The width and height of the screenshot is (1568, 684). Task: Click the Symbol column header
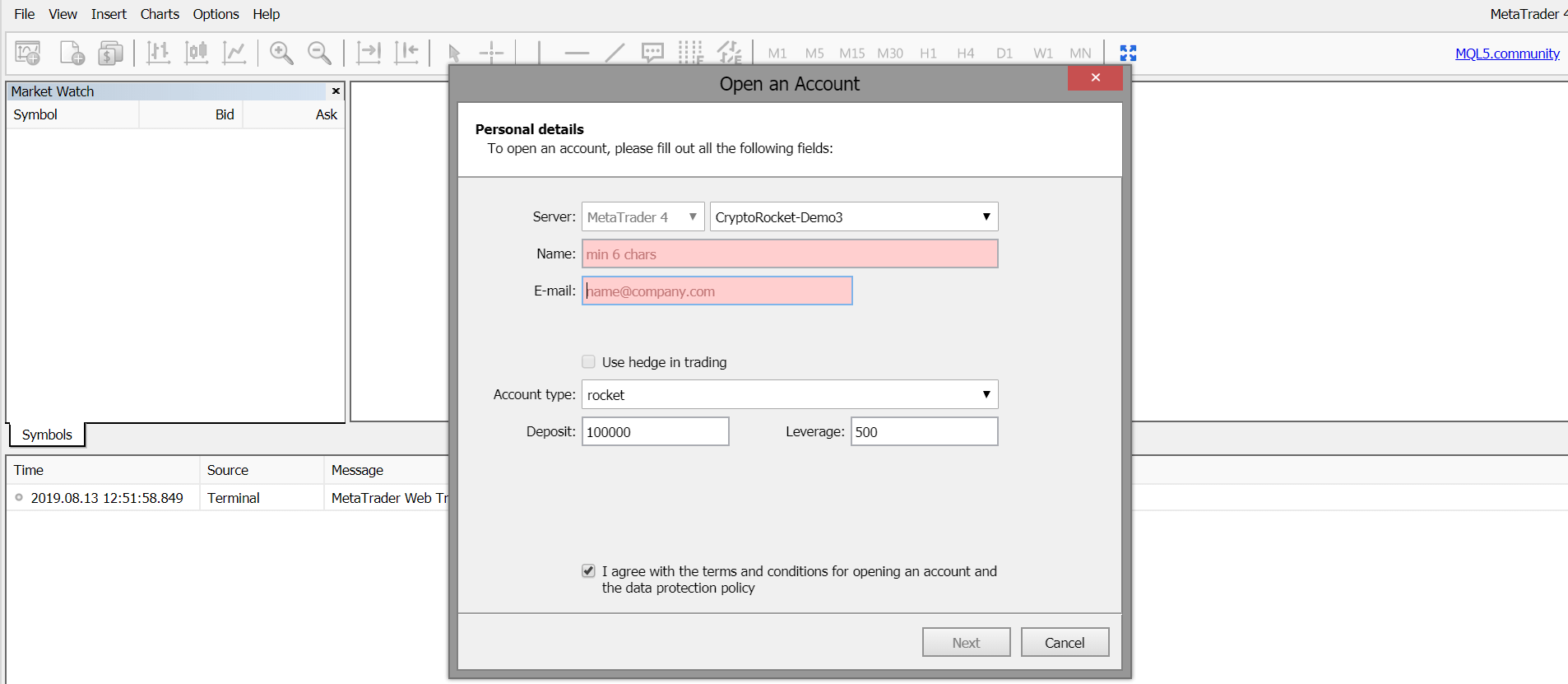point(72,114)
